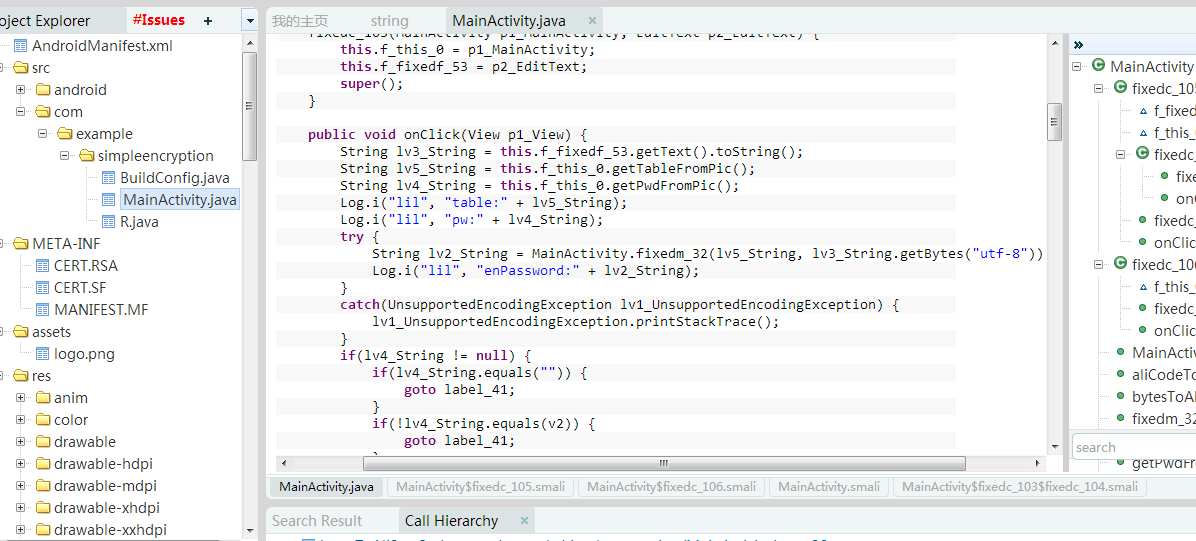Select the drawable folder label
1196x541 pixels.
click(85, 442)
